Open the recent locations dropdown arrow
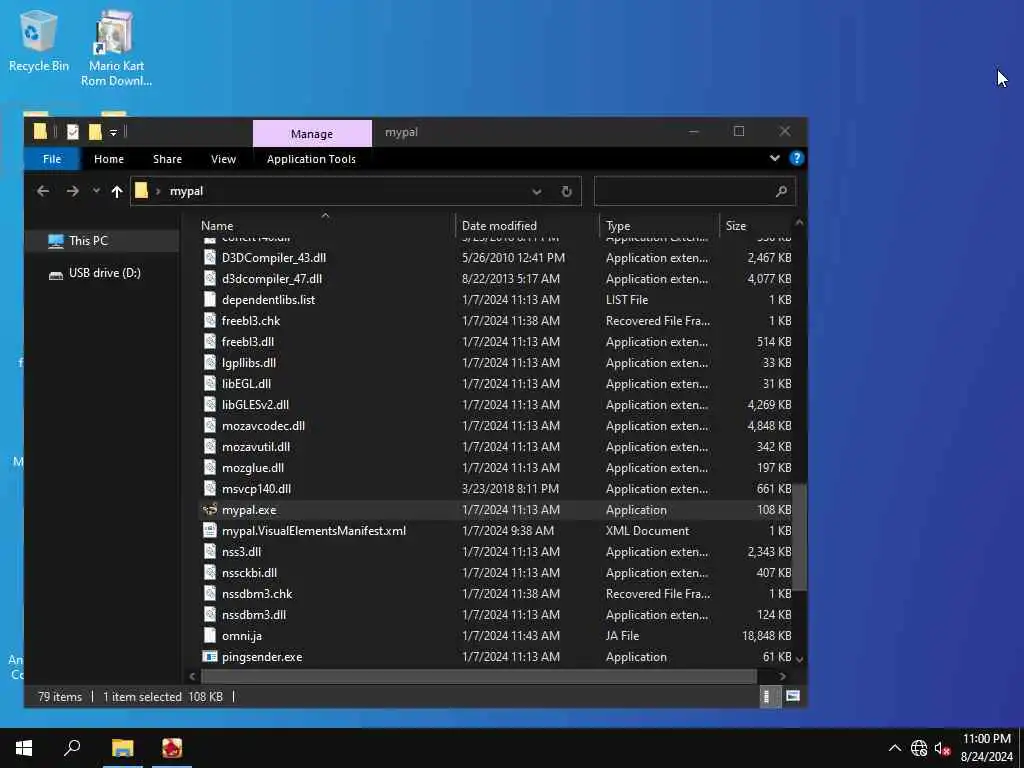The image size is (1024, 768). pyautogui.click(x=96, y=191)
